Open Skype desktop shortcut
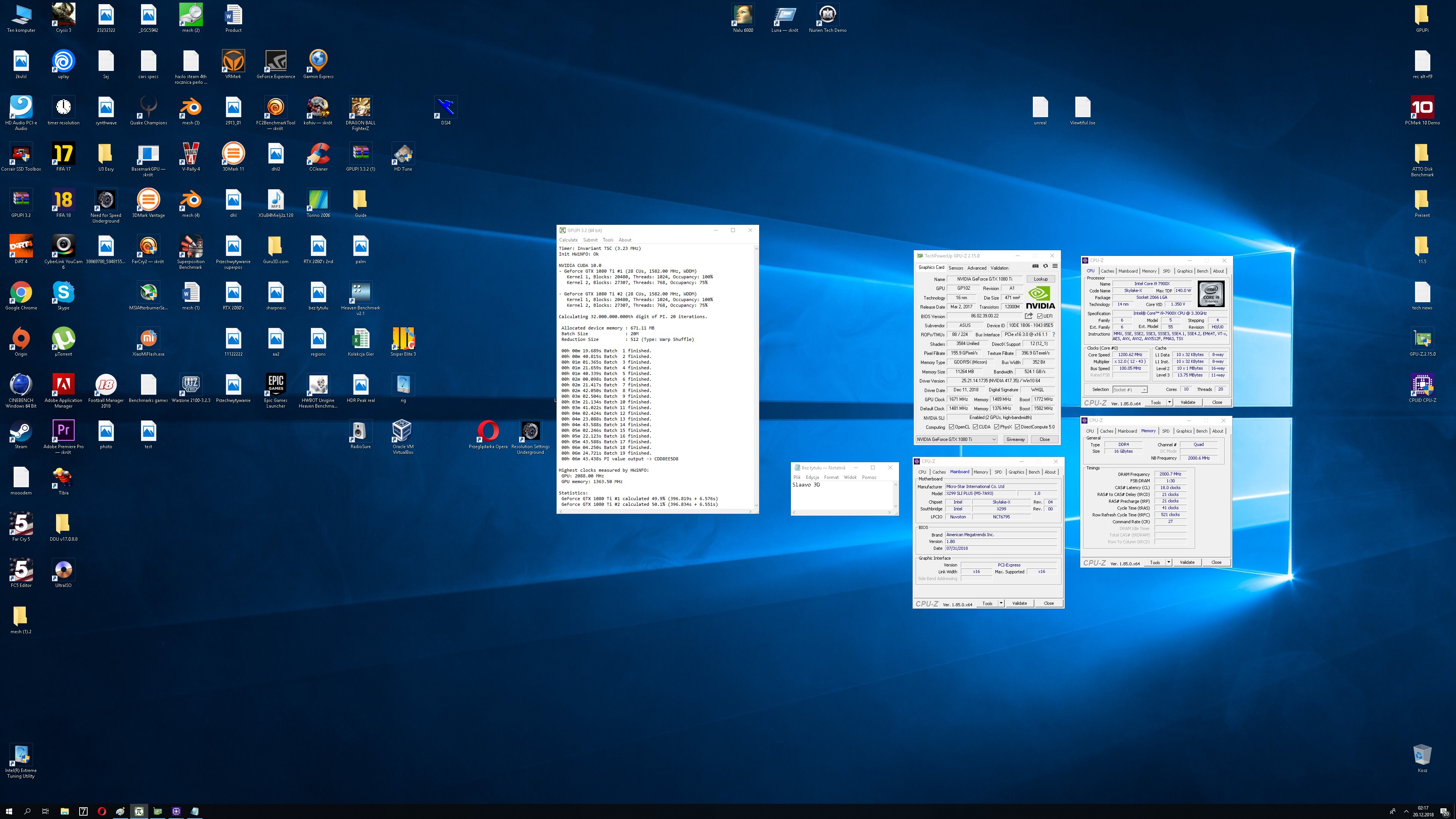Screen dimensions: 1456x819 coord(63,296)
